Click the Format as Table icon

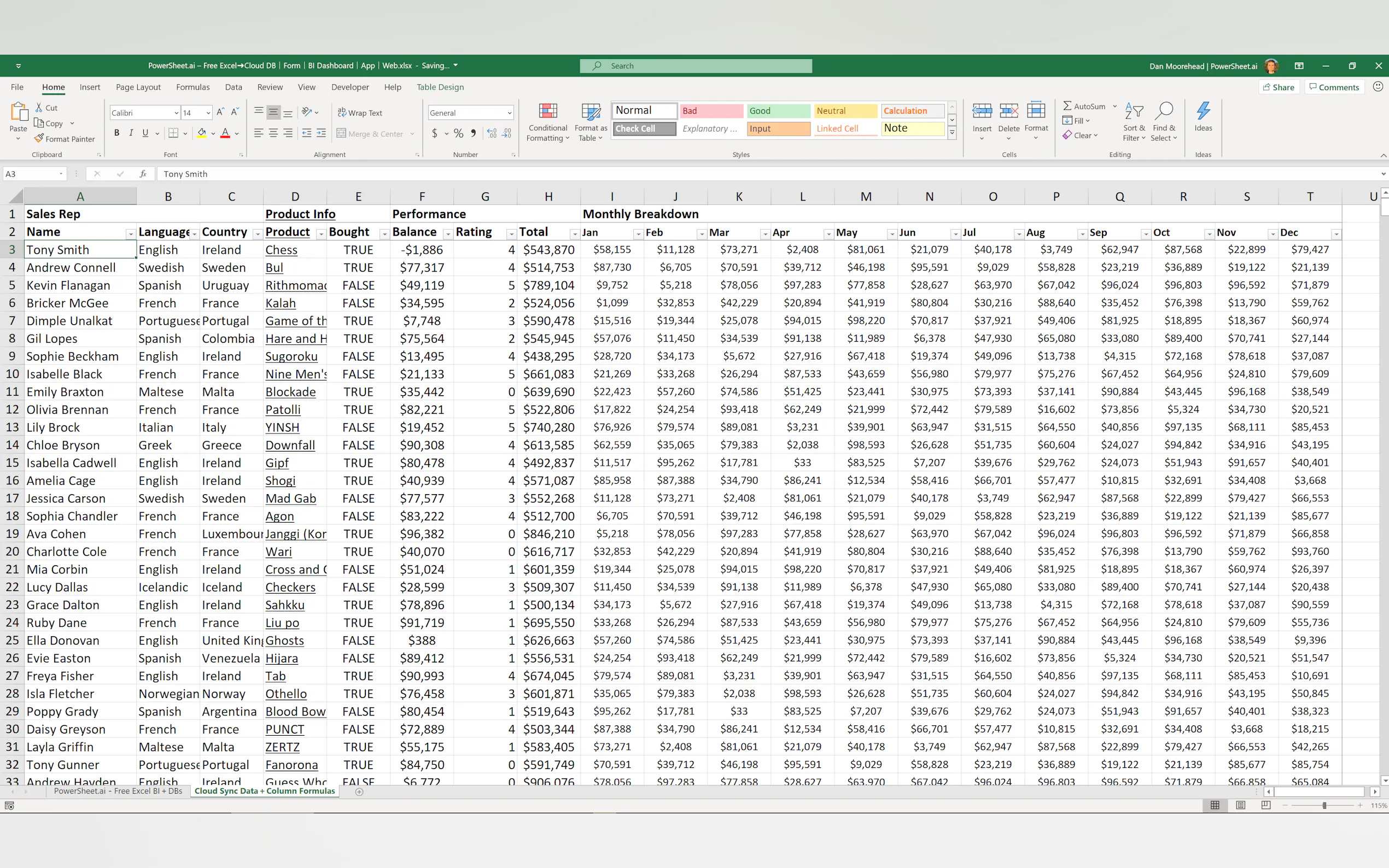pos(590,112)
